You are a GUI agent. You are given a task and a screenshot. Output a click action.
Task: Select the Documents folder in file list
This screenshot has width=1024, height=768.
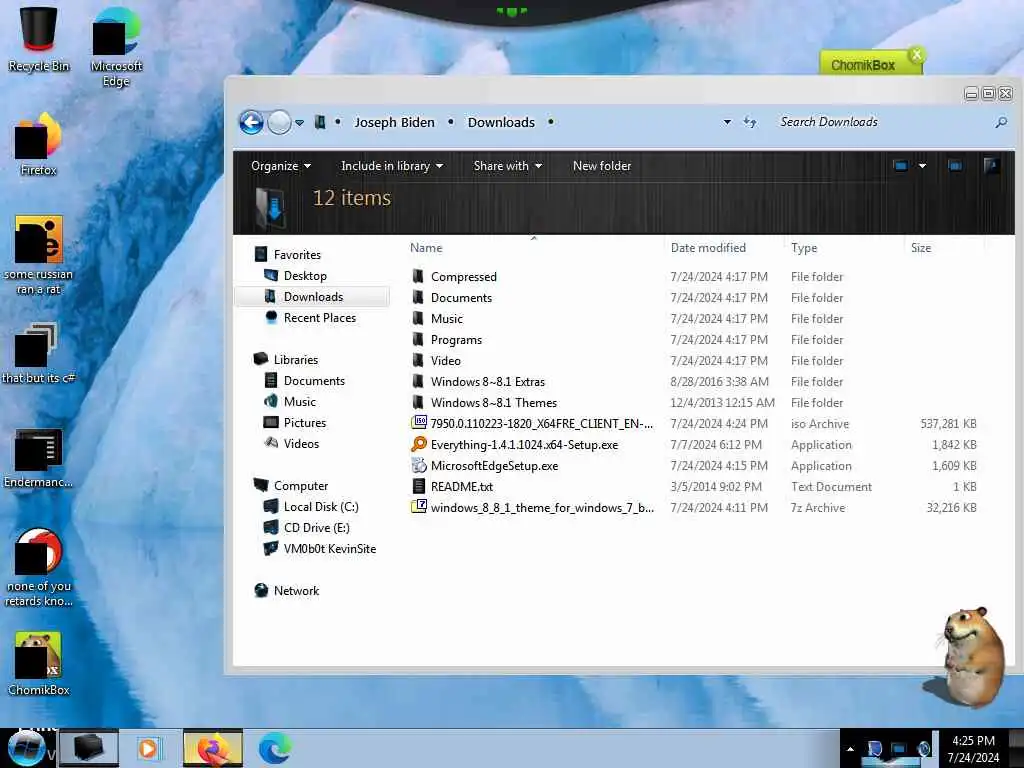coord(461,297)
